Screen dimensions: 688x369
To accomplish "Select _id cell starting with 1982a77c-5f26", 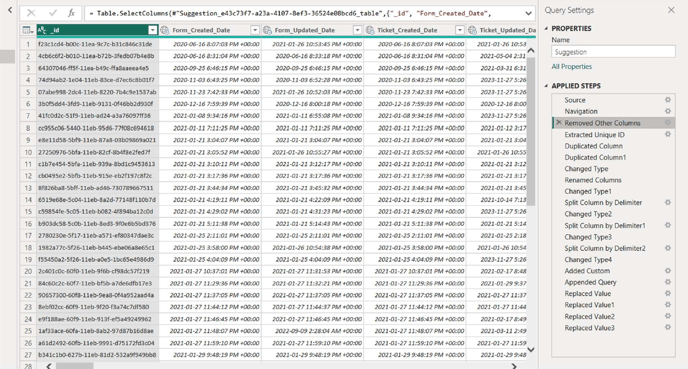I will click(x=97, y=247).
